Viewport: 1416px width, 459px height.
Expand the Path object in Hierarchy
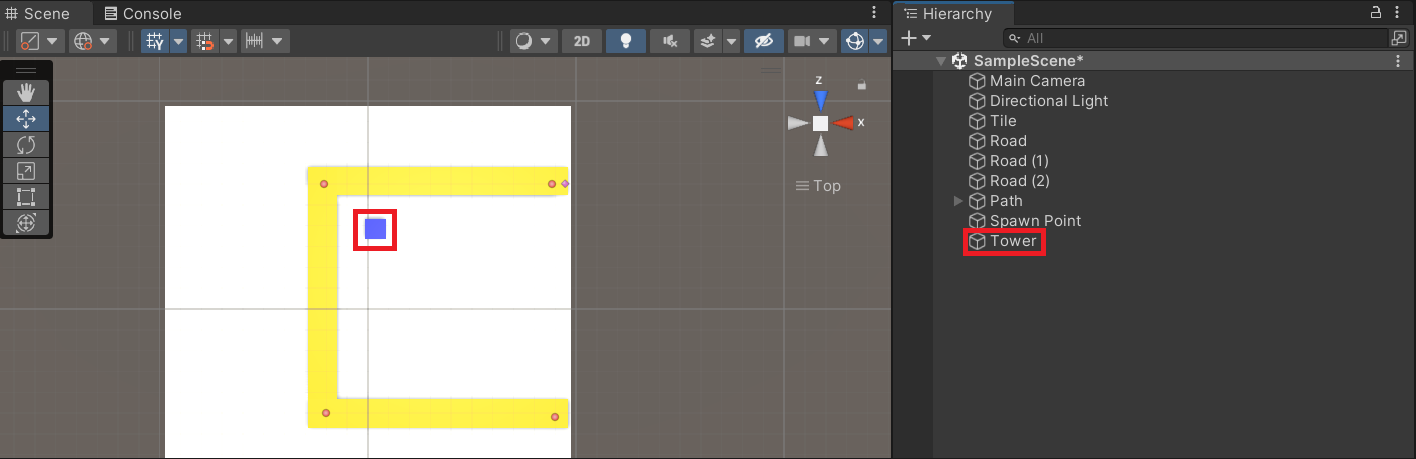(x=960, y=201)
